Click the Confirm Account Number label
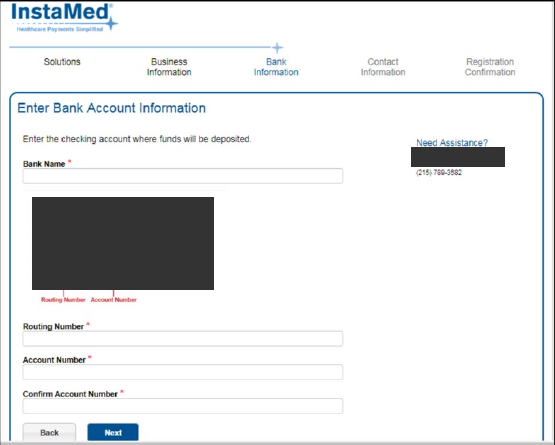Image resolution: width=555 pixels, height=445 pixels. click(x=70, y=394)
